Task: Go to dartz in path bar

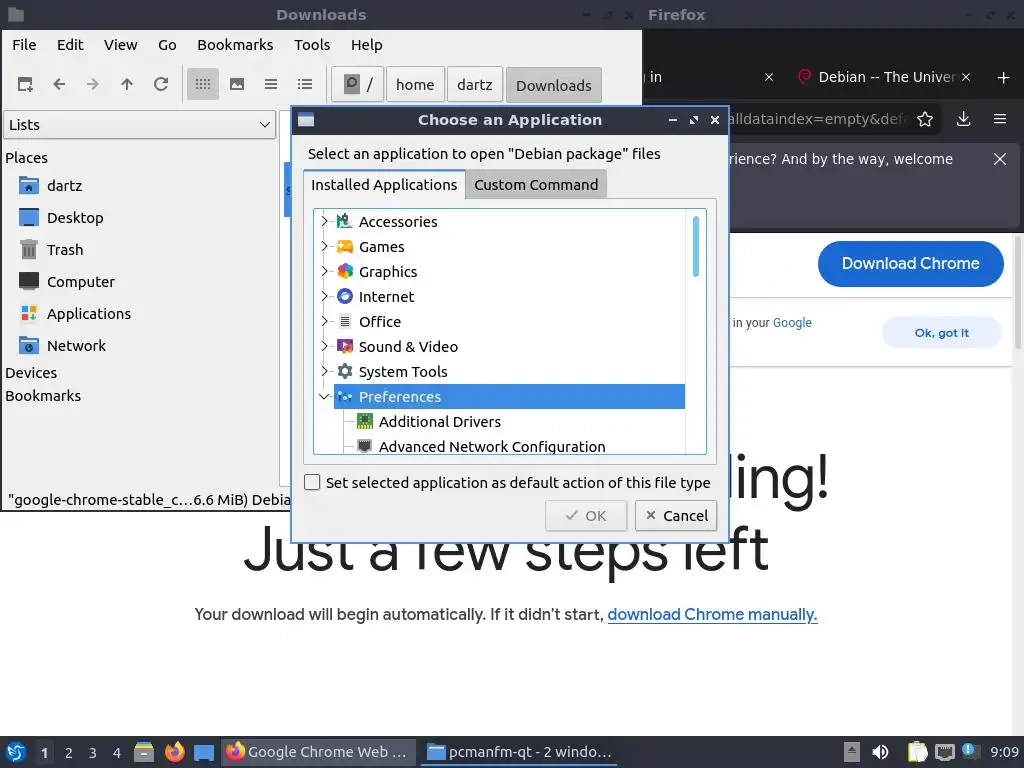Action: coord(474,85)
